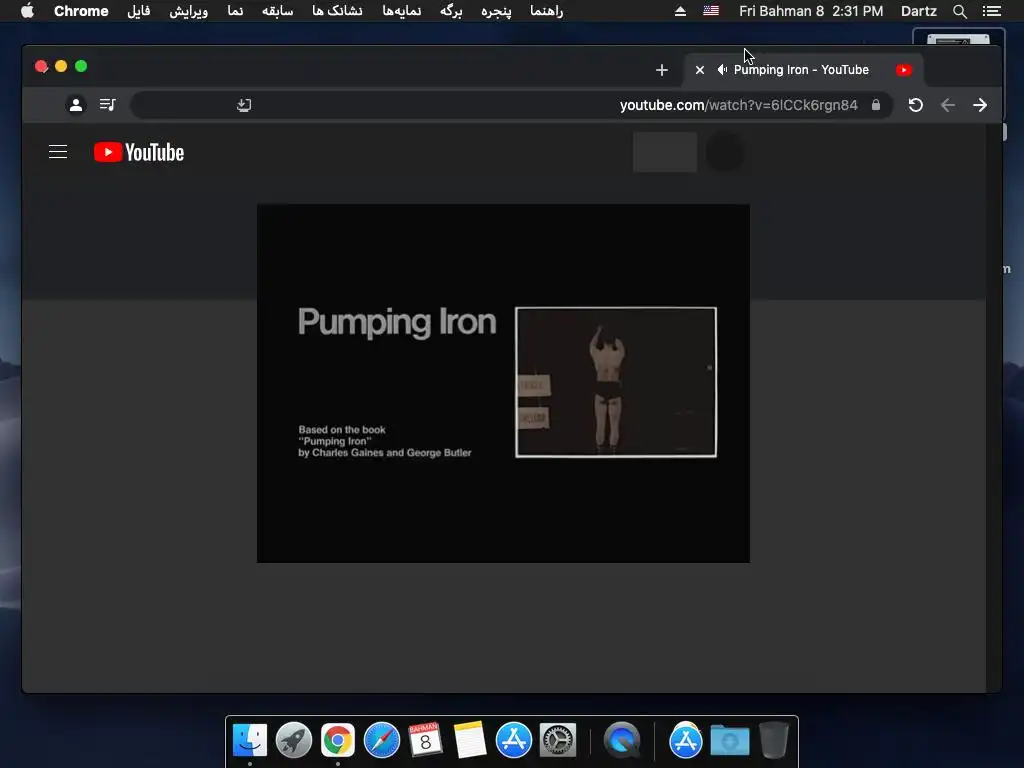This screenshot has height=768, width=1024.
Task: Navigate using the grayed back arrow
Action: 948,105
